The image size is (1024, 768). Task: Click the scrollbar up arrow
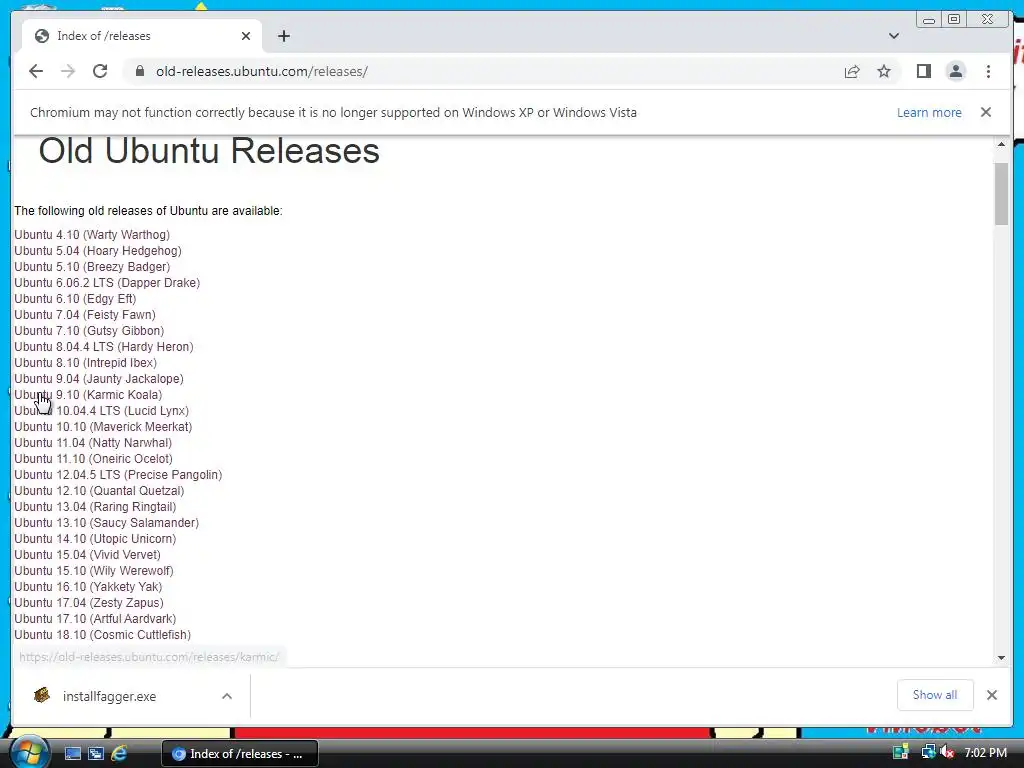point(1001,144)
